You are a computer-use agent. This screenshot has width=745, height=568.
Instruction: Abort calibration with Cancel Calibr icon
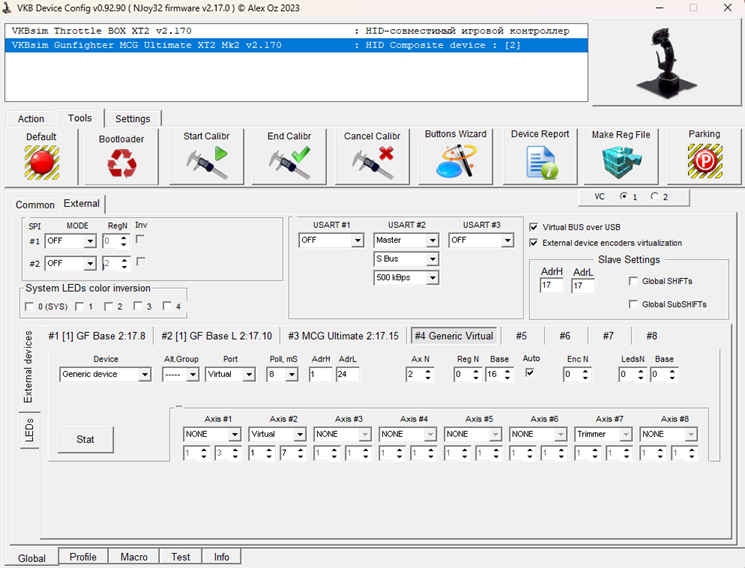tap(373, 163)
